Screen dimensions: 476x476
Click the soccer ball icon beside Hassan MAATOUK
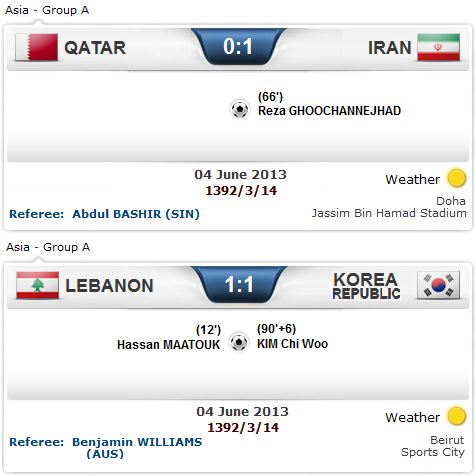(239, 342)
